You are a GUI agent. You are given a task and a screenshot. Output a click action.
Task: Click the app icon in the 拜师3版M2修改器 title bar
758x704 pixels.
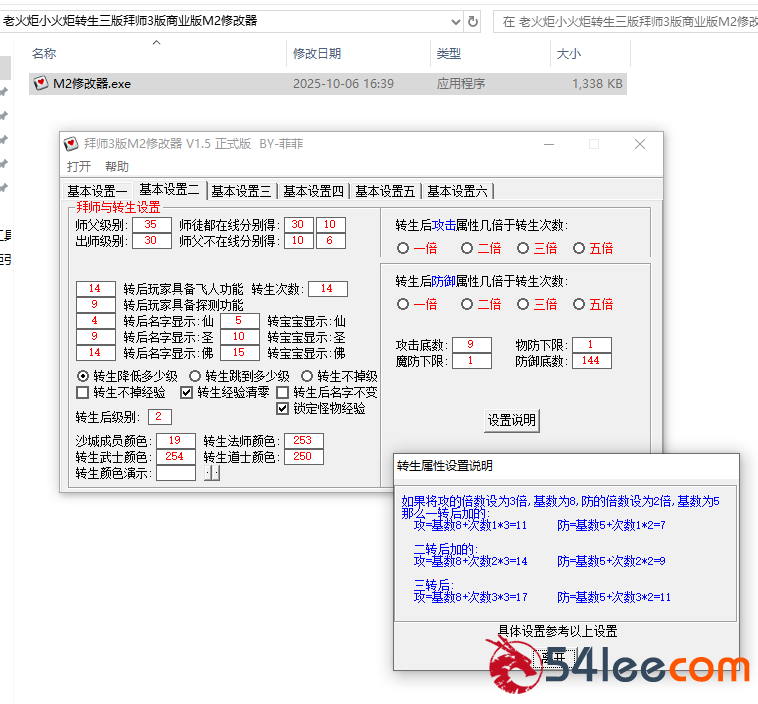tap(71, 144)
